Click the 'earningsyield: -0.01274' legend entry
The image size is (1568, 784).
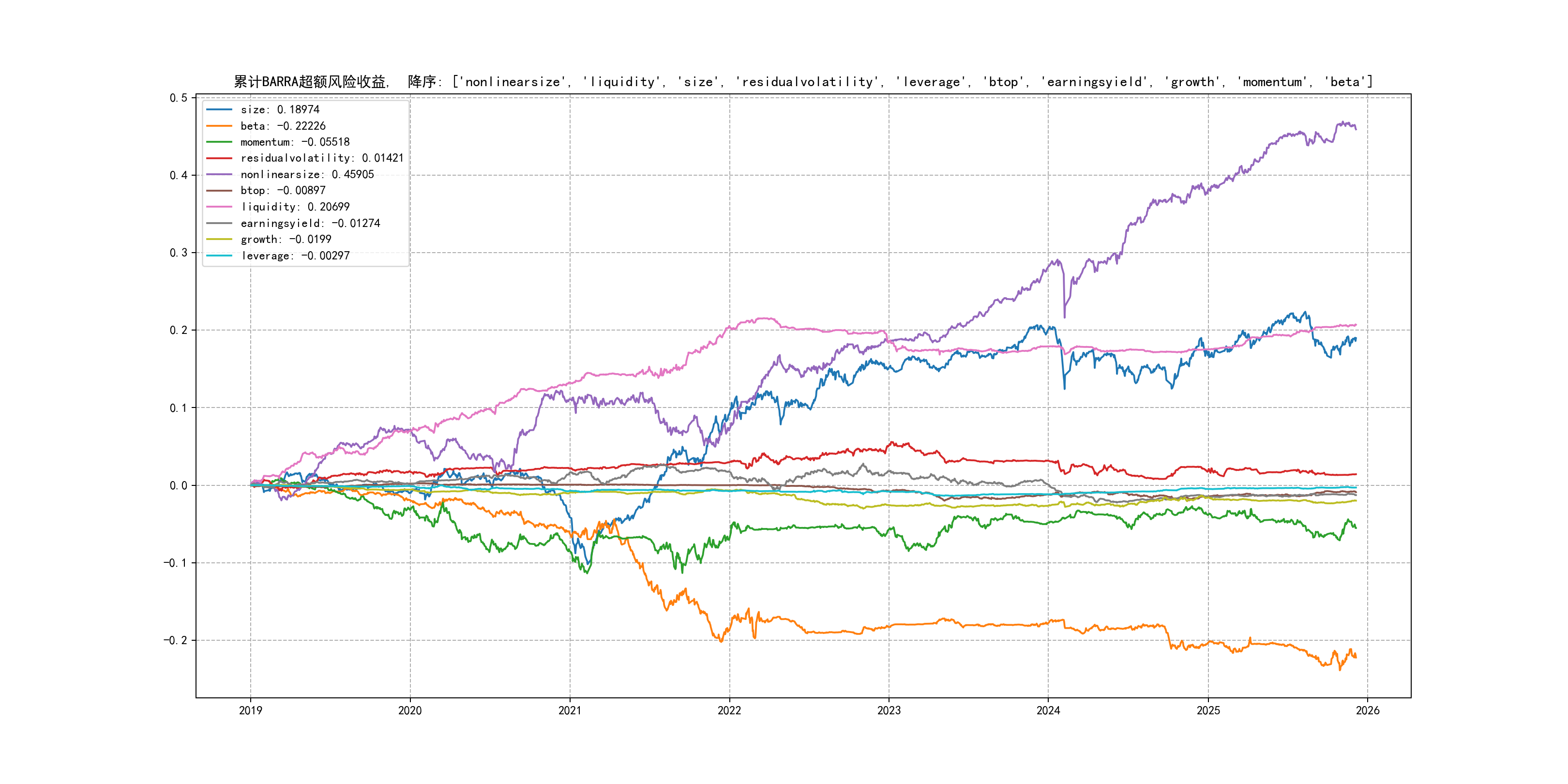(310, 224)
